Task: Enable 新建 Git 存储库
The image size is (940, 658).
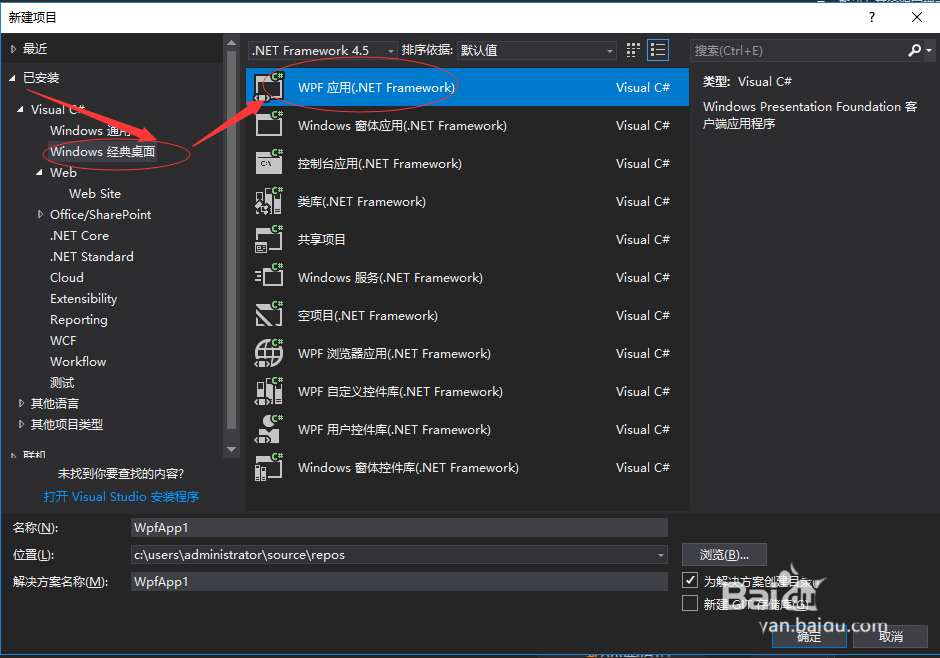Action: 689,602
